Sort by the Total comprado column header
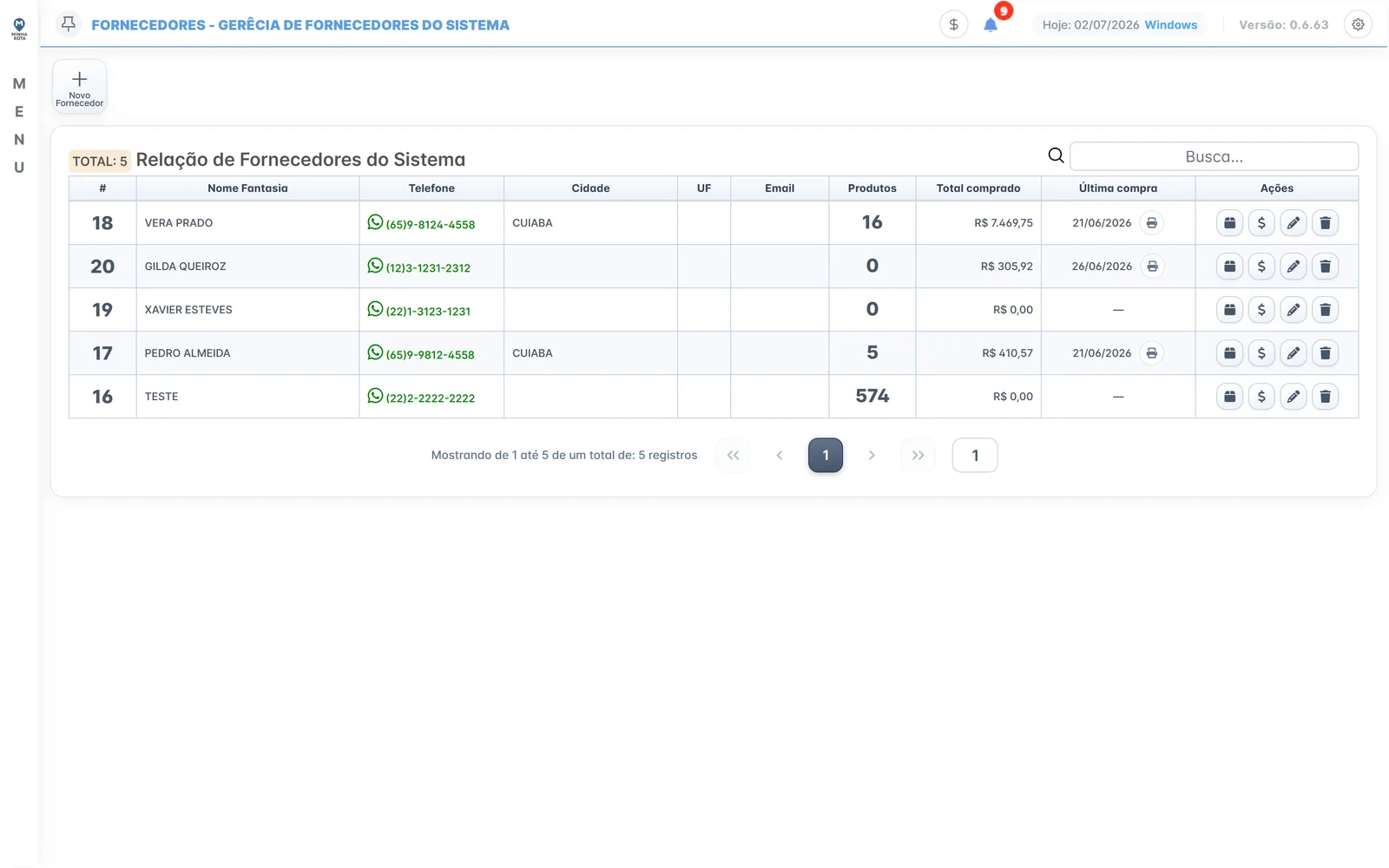The width and height of the screenshot is (1389, 868). [978, 188]
